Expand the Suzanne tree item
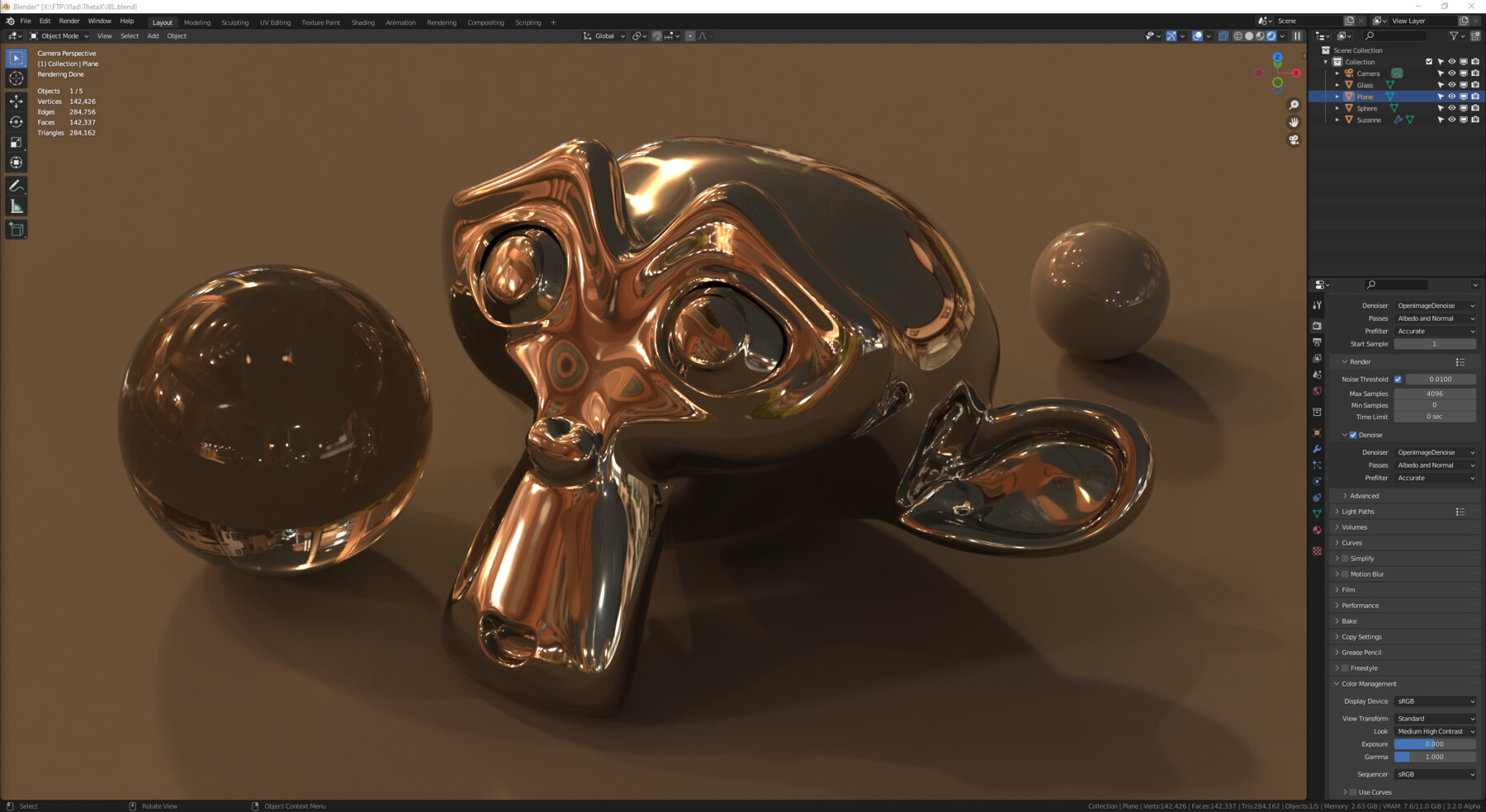The height and width of the screenshot is (812, 1486). click(x=1337, y=120)
